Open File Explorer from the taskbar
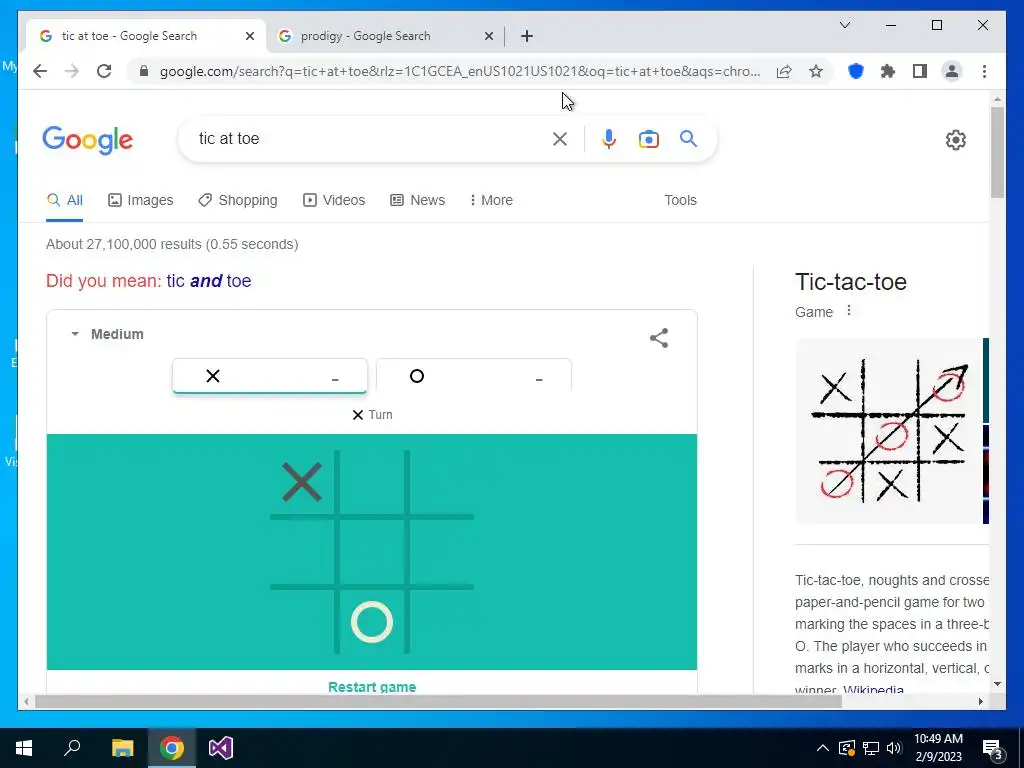Screen dimensions: 1024x768 [x=122, y=748]
